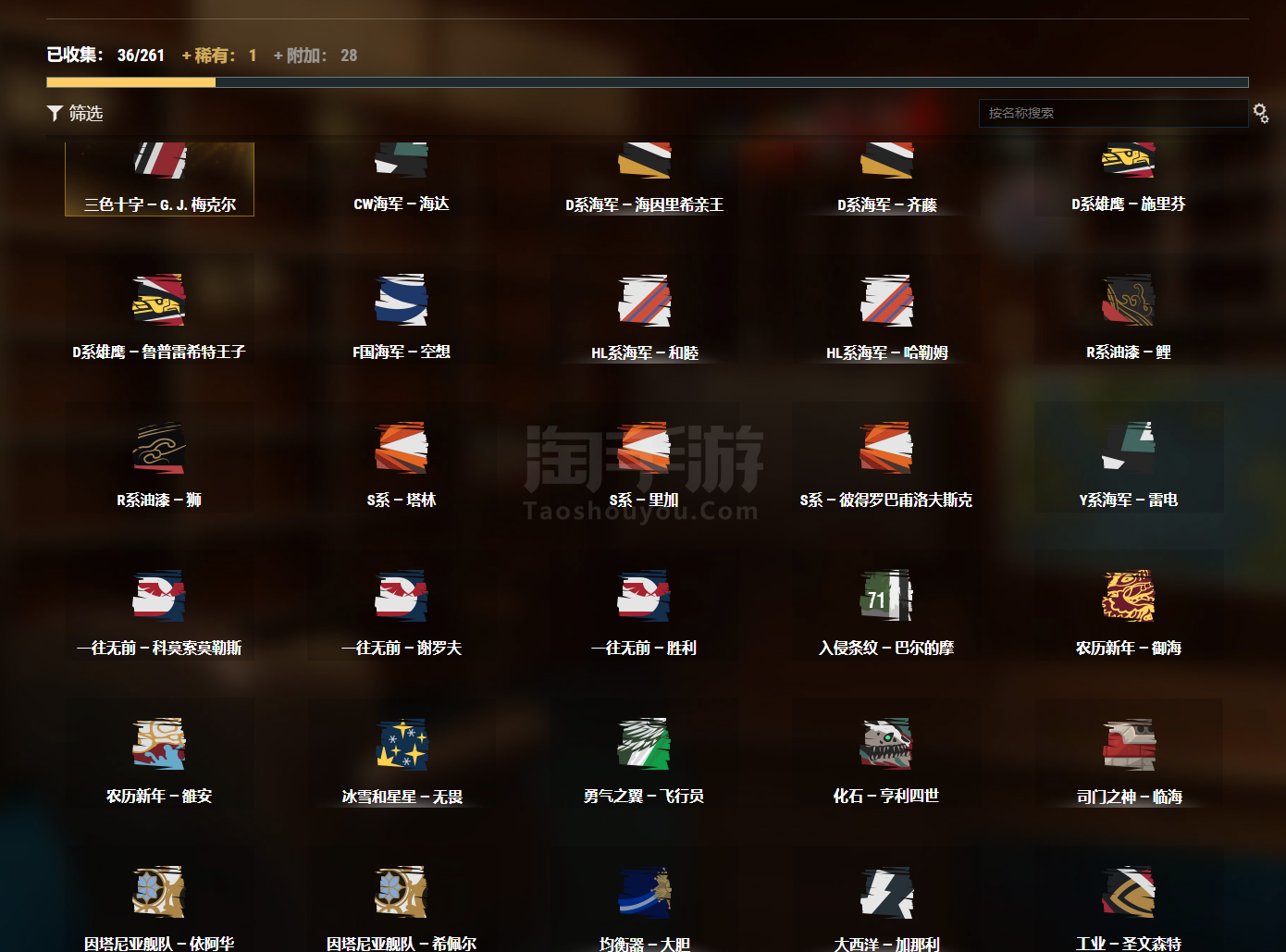Select the 大西洋 – 加那利 camouflage icon
Viewport: 1286px width, 952px height.
coord(886,892)
